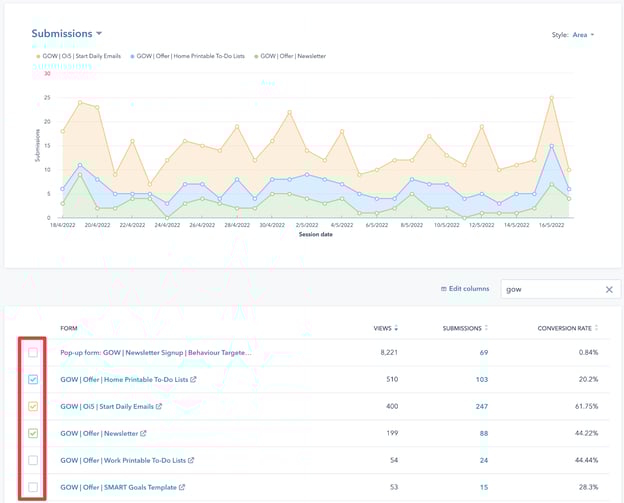Screen dimensions: 624x503
Task: Toggle the blue Home Printable To-Do Lists legend dot
Action: [x=131, y=56]
